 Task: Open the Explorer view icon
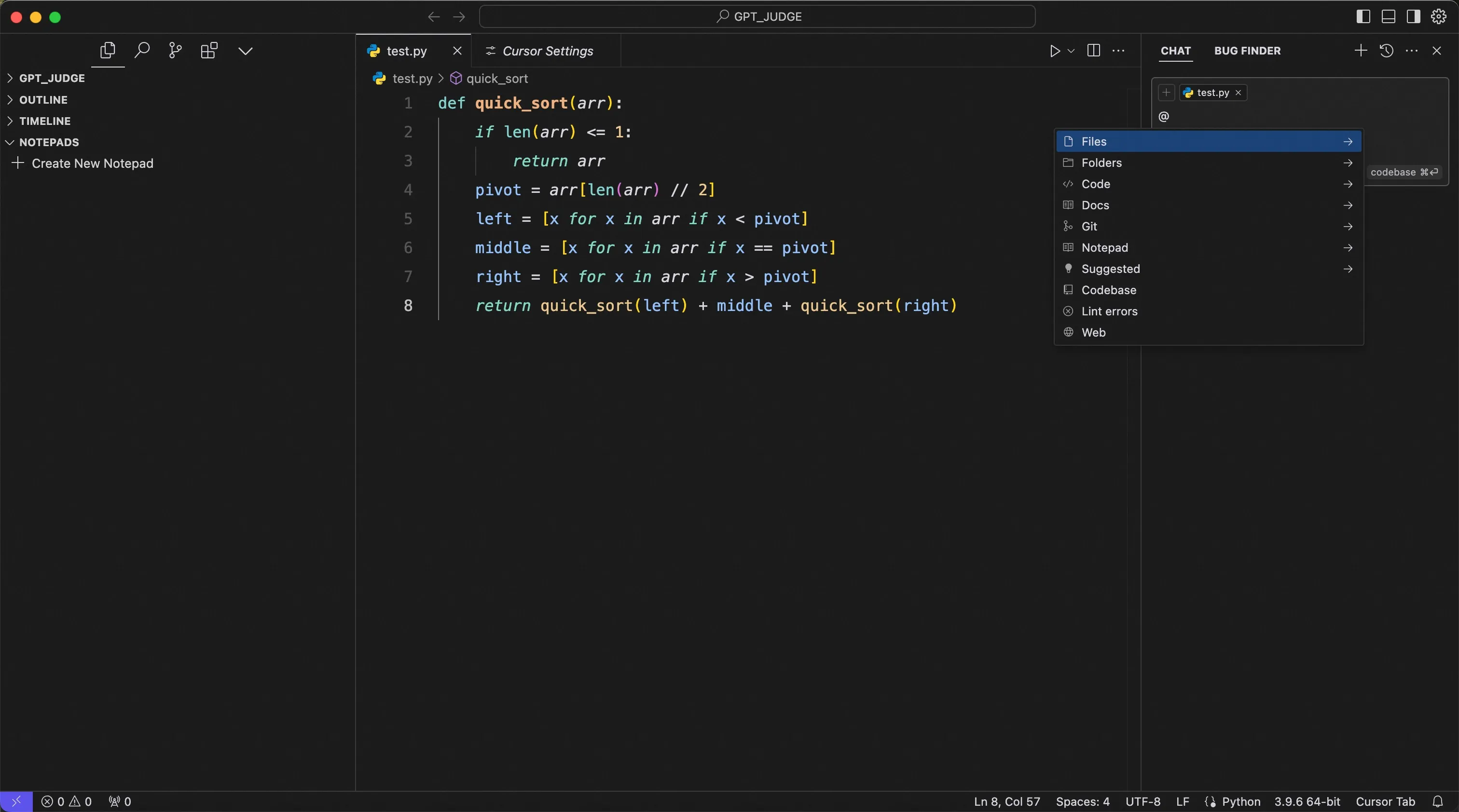[108, 51]
